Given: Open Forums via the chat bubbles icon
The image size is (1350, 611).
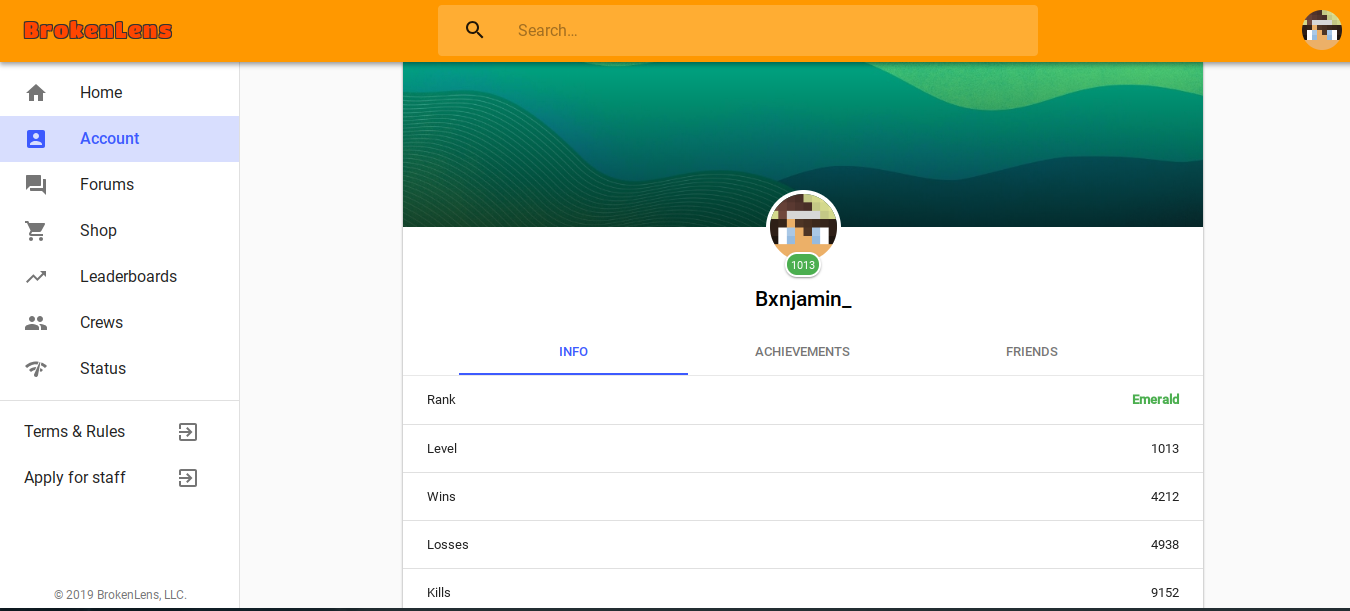Looking at the screenshot, I should pos(36,185).
